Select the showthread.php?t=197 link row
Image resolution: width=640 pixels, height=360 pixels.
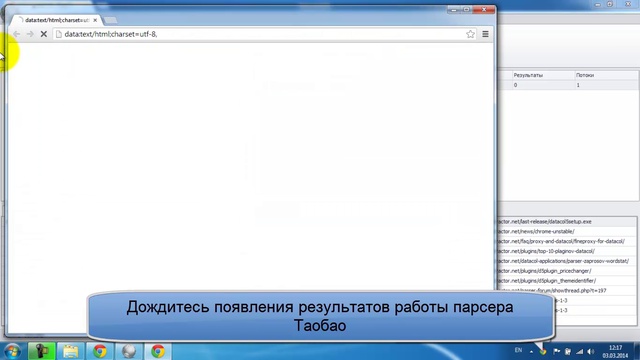point(567,291)
